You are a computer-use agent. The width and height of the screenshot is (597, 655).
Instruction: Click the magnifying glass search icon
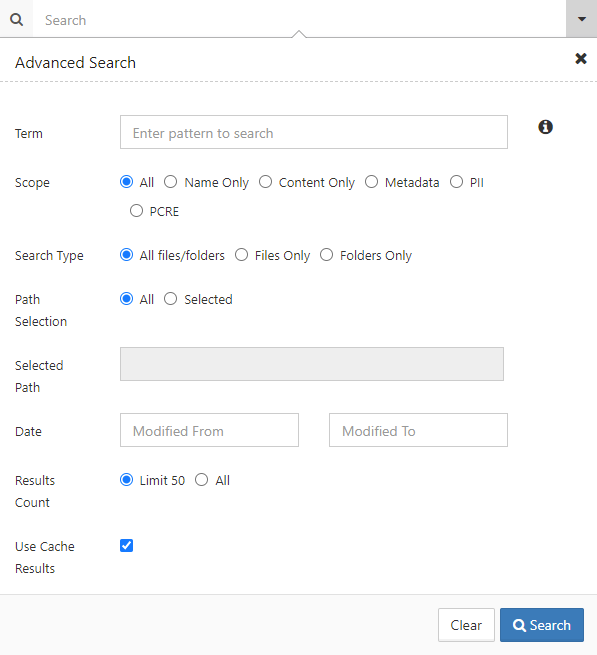[16, 19]
